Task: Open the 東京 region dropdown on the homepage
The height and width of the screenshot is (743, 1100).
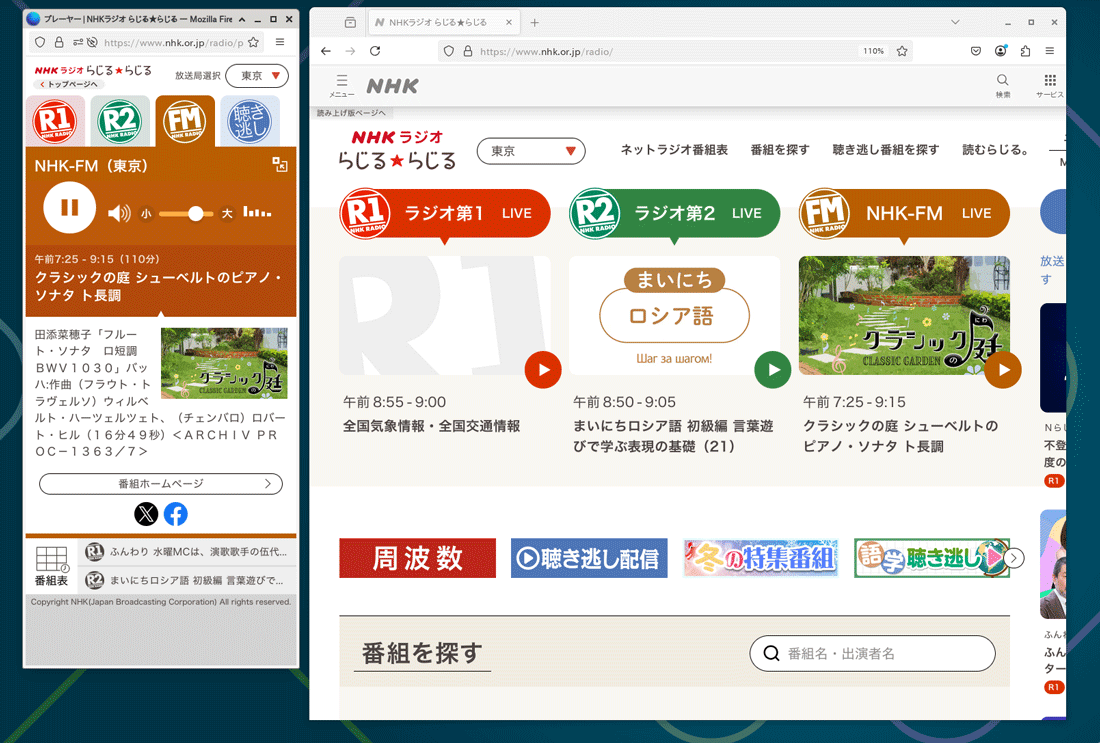Action: pyautogui.click(x=531, y=151)
